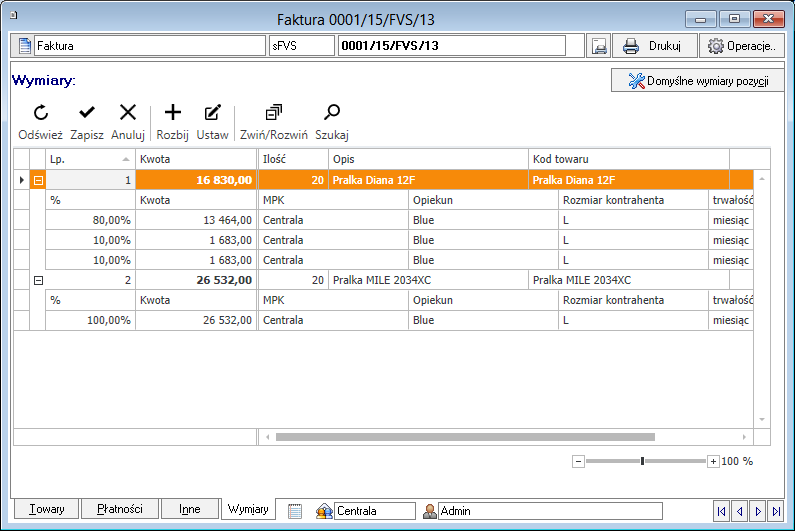Click the print preview icon beside Drukuj
The image size is (795, 531).
[599, 46]
